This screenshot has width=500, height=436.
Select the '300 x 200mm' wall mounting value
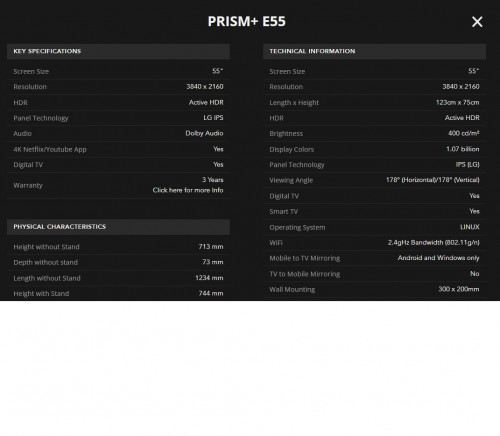pos(459,289)
